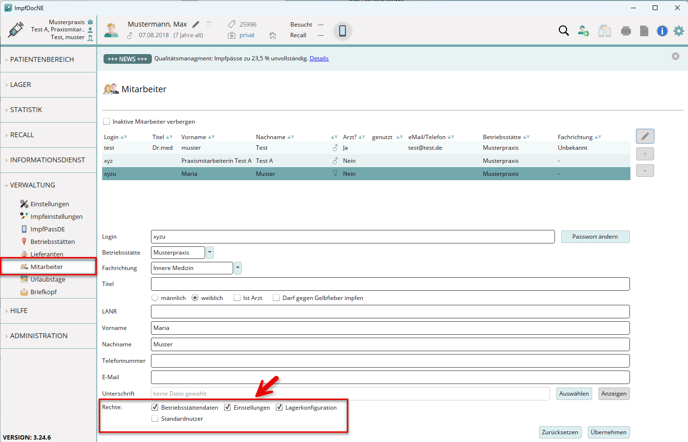Click the printer icon in the toolbar
The height and width of the screenshot is (442, 688).
click(x=626, y=31)
